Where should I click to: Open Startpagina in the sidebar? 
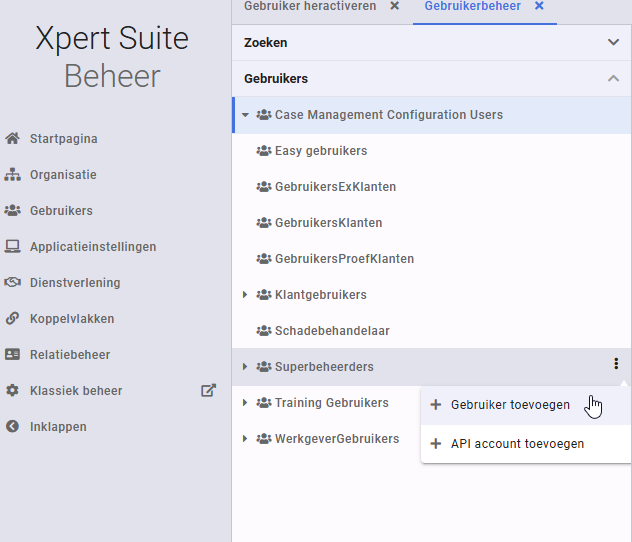(x=64, y=139)
